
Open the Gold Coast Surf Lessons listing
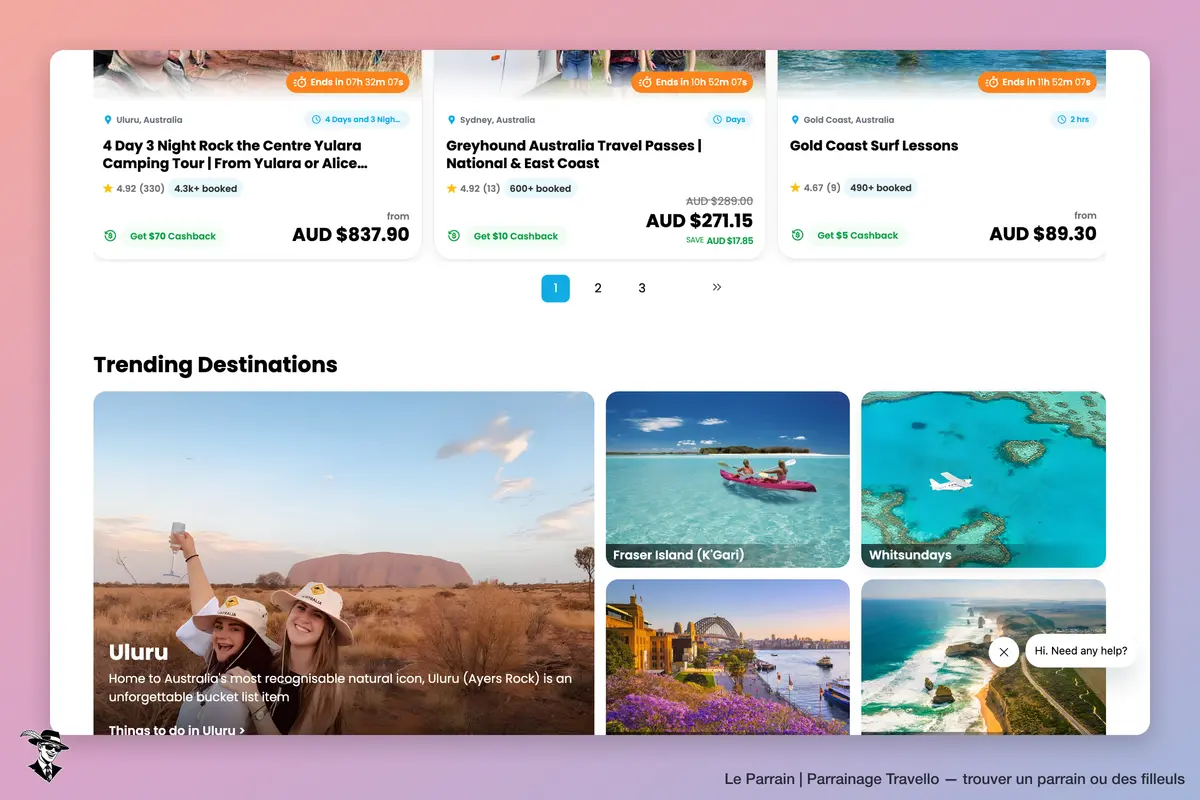coord(874,145)
